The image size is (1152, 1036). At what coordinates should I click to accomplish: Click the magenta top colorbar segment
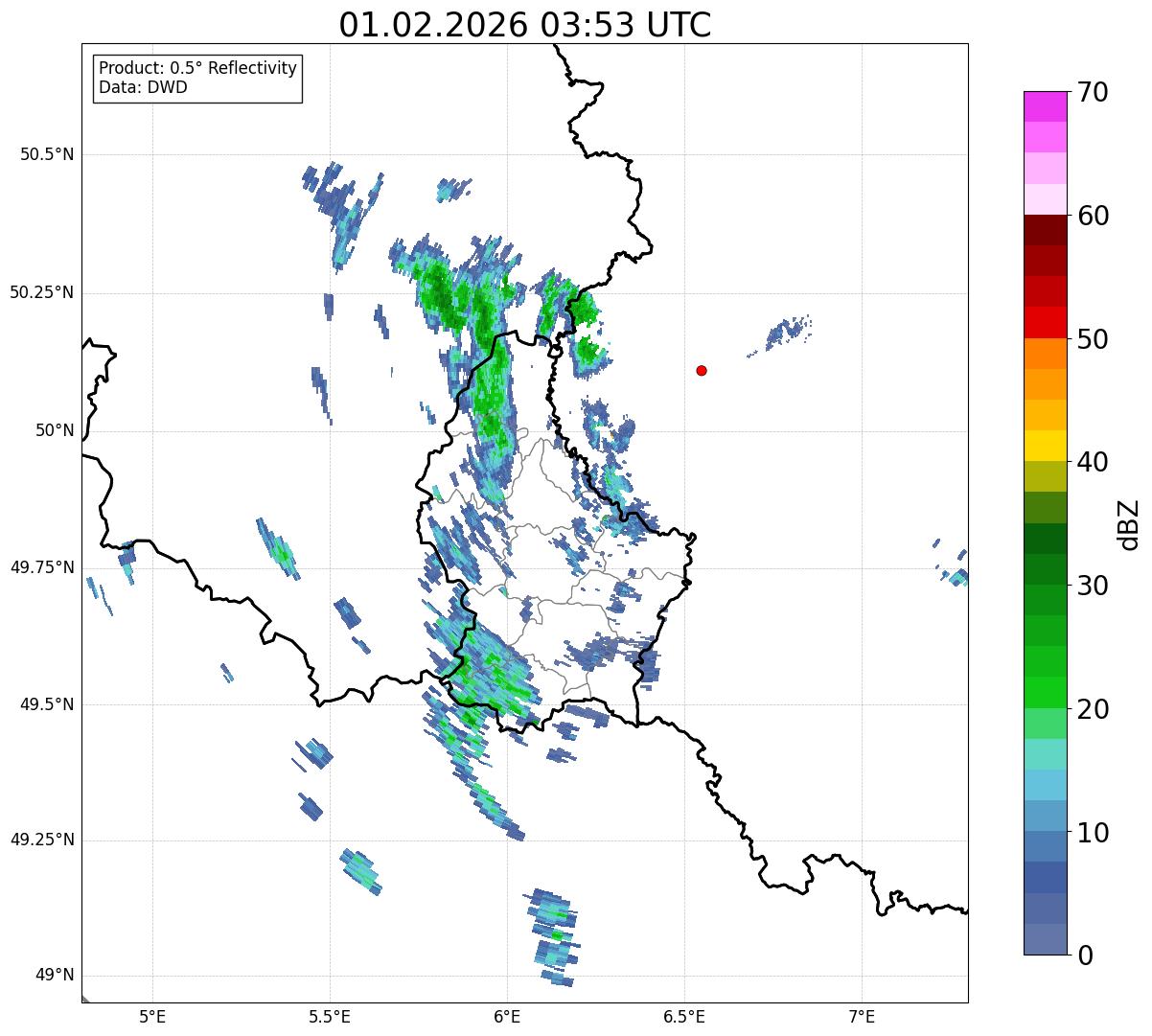tap(1046, 106)
